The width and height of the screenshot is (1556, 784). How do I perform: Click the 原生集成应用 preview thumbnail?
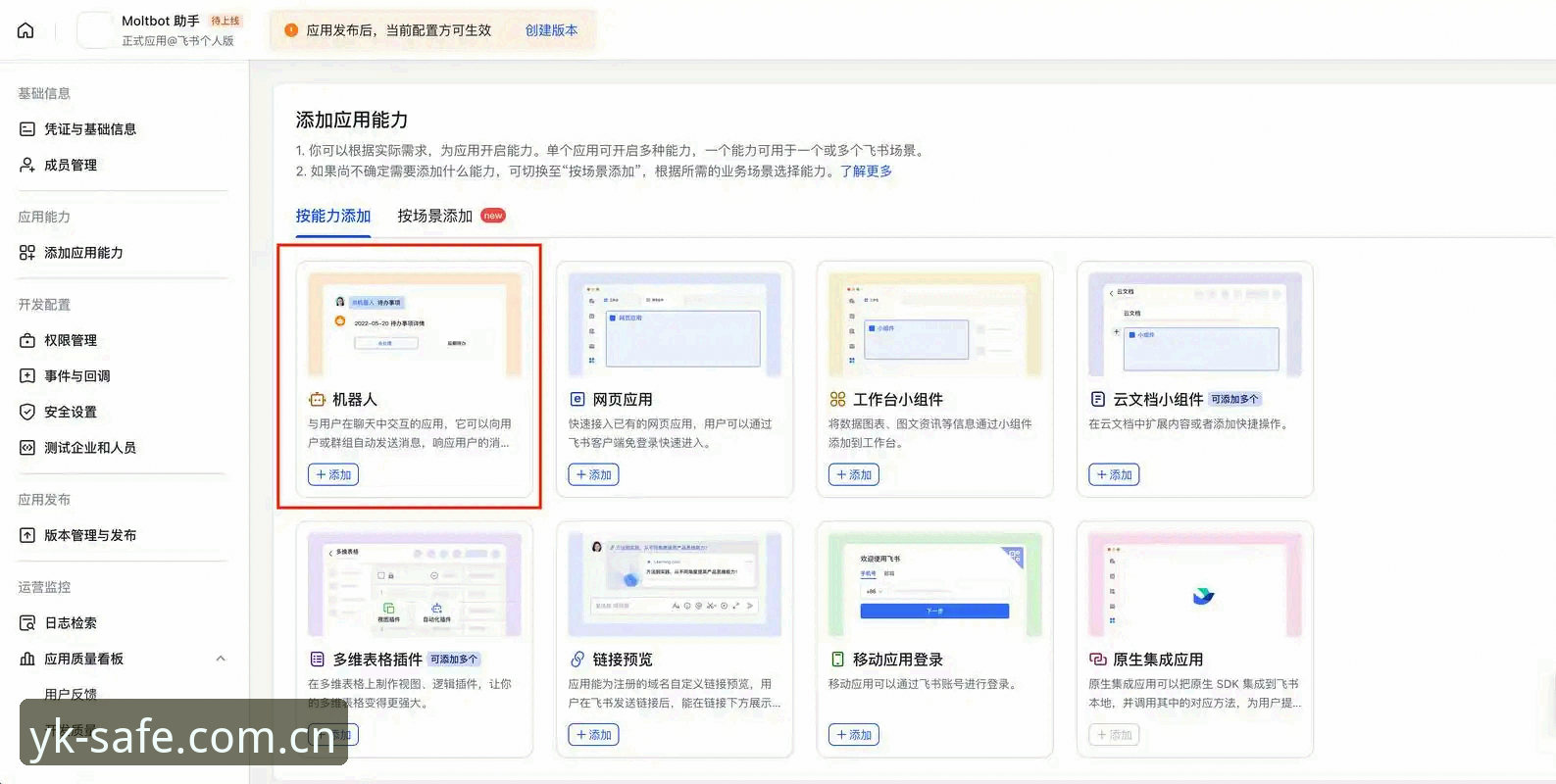[1195, 585]
